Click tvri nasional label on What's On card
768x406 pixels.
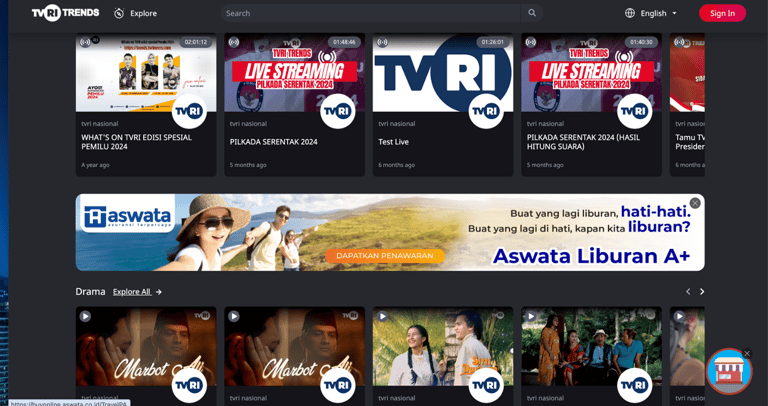tap(99, 124)
